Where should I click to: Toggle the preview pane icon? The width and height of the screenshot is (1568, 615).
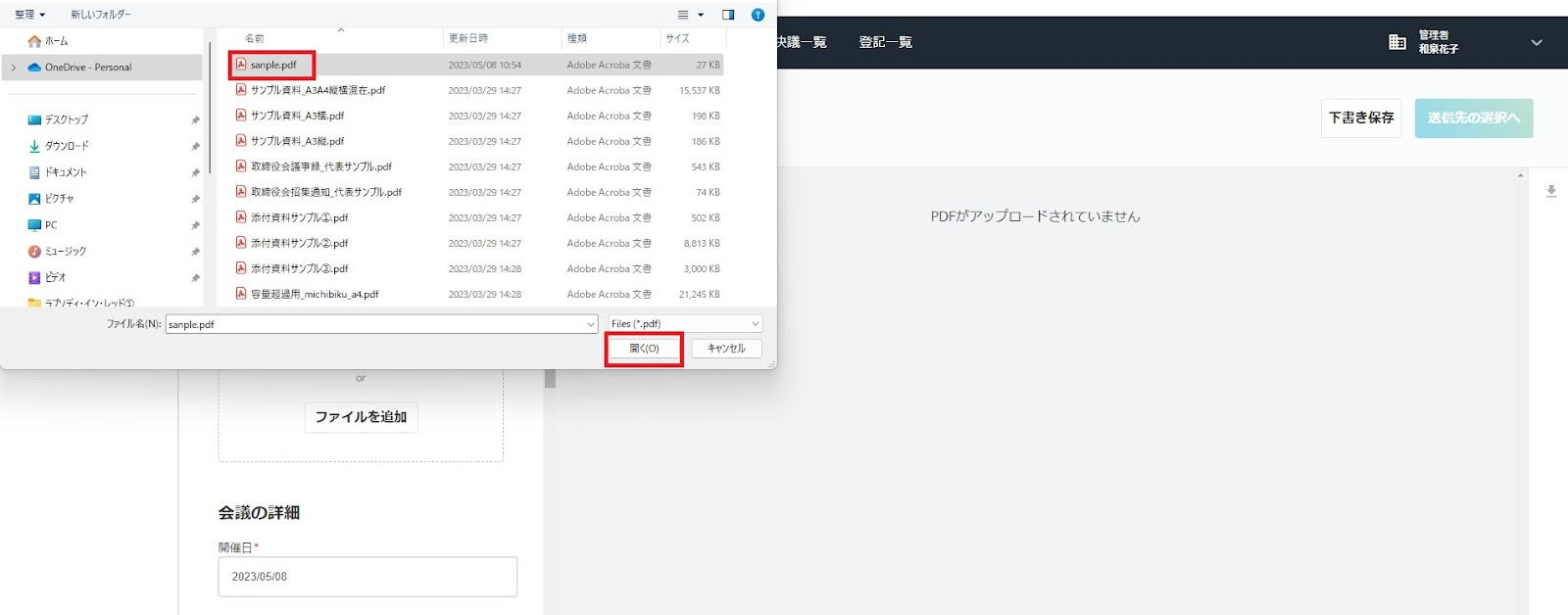pos(728,15)
